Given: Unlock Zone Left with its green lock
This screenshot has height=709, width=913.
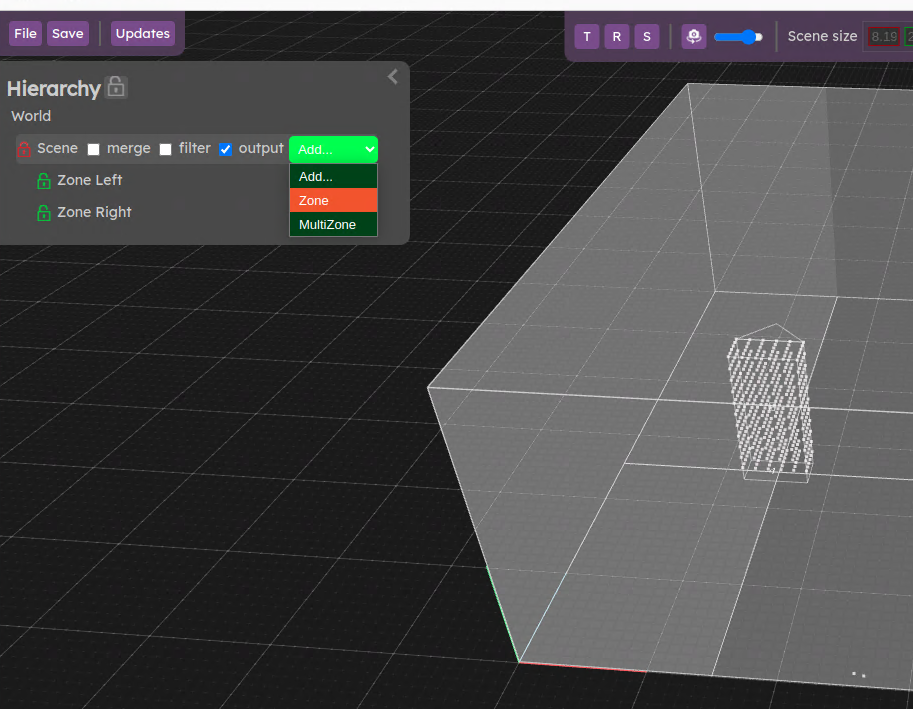Looking at the screenshot, I should [44, 181].
